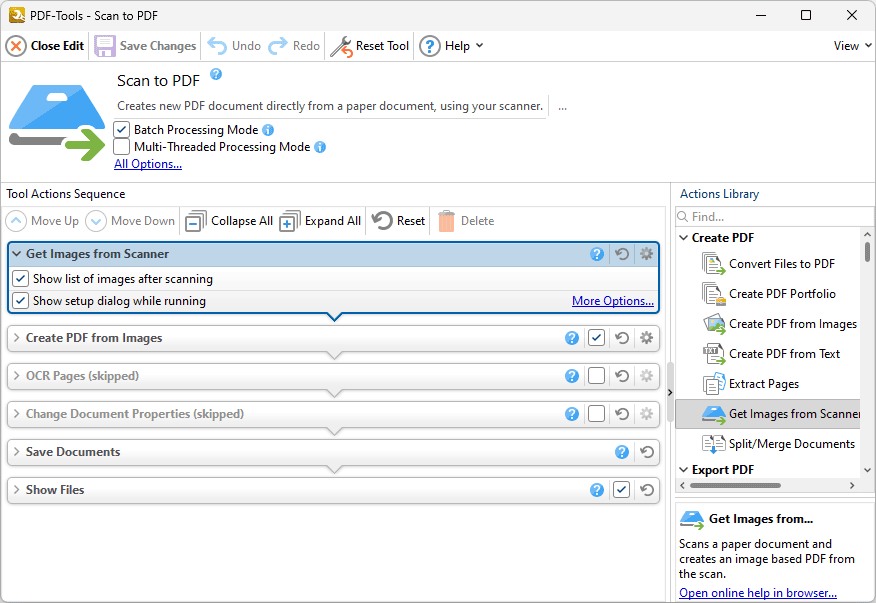This screenshot has width=876, height=603.
Task: Open the Help dropdown menu
Action: (451, 46)
